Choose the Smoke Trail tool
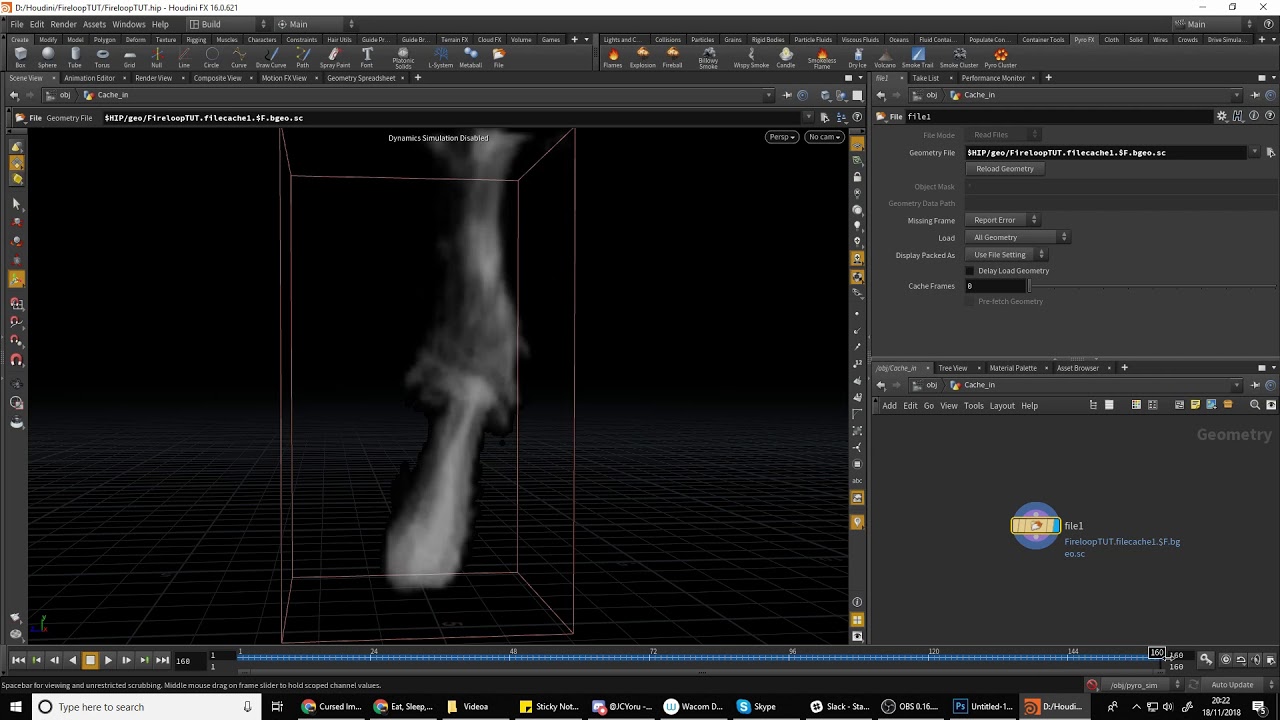Screen dimensions: 1280x720 click(x=918, y=58)
